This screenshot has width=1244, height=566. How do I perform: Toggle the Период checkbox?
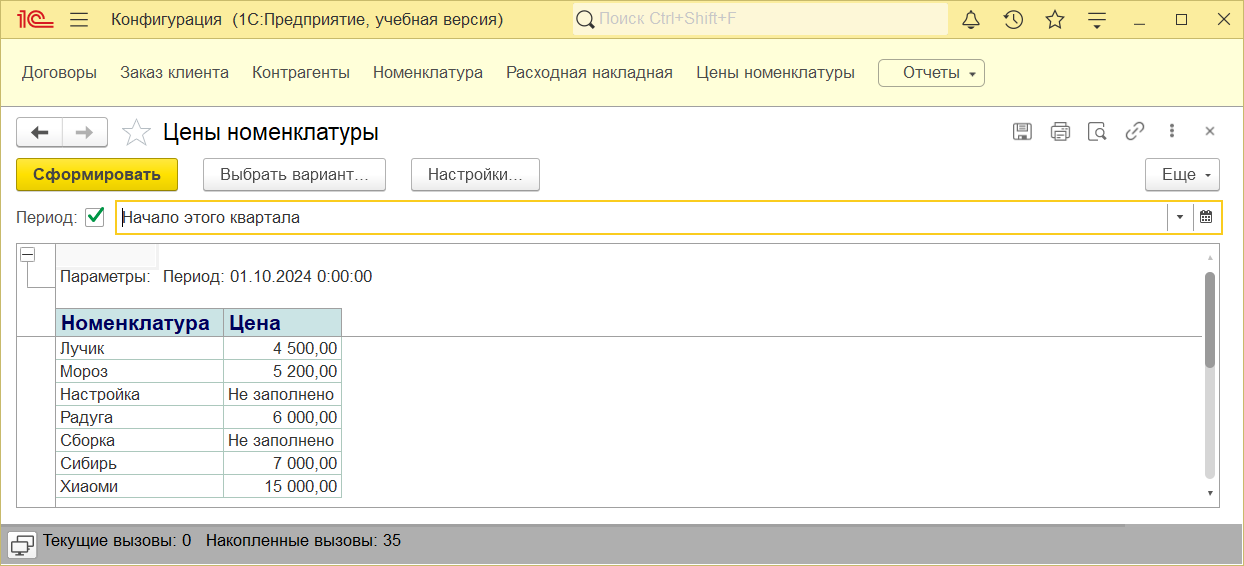coord(95,217)
